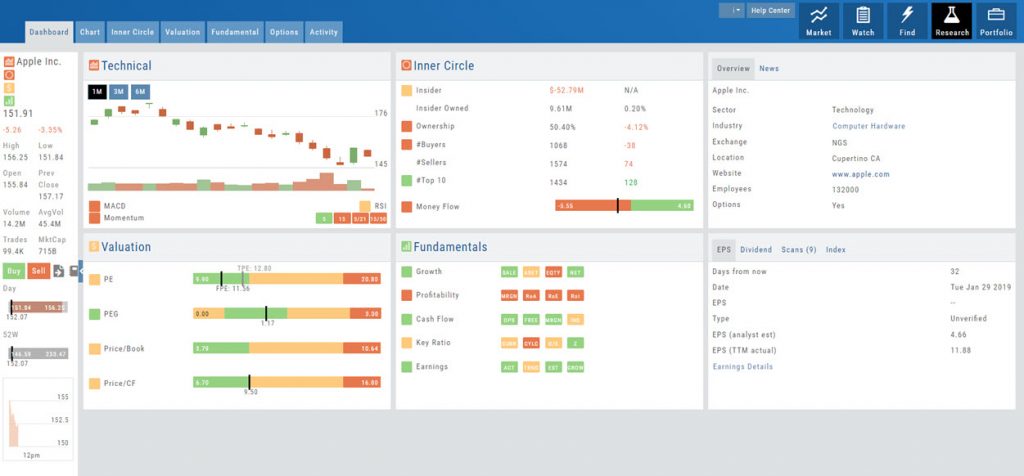Click the CYLC key ratio tag
Screen dimensions: 1024x476
click(x=531, y=343)
